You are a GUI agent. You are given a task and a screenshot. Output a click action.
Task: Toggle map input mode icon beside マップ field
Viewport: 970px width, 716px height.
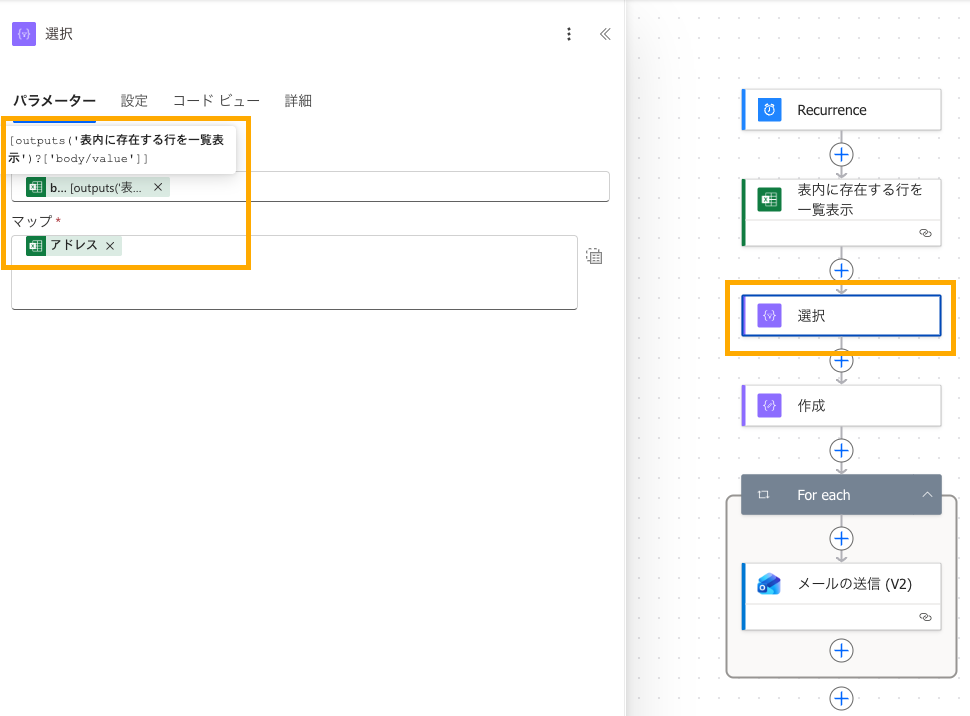tap(594, 256)
